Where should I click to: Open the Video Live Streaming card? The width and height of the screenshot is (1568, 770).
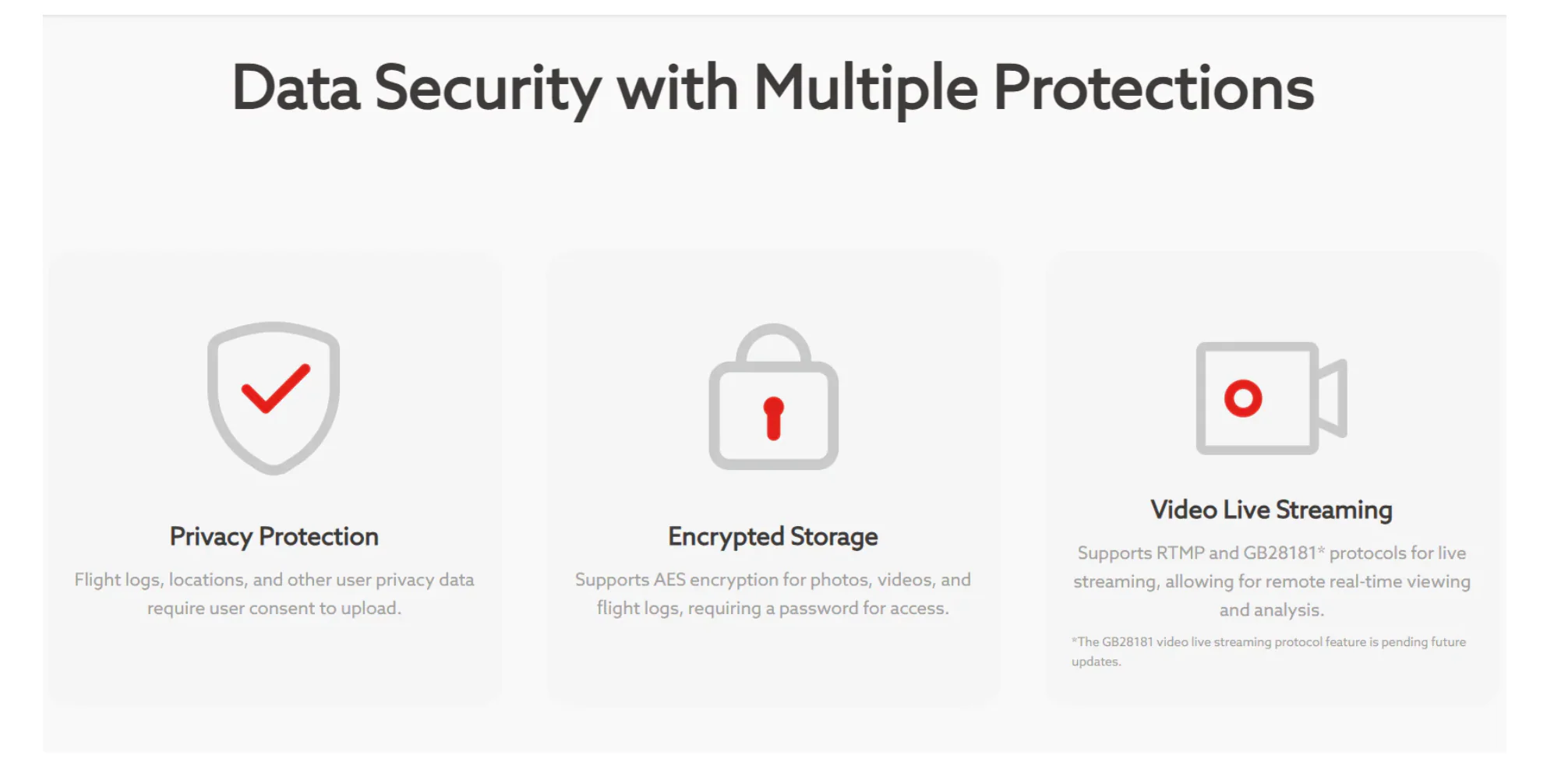(x=1271, y=477)
